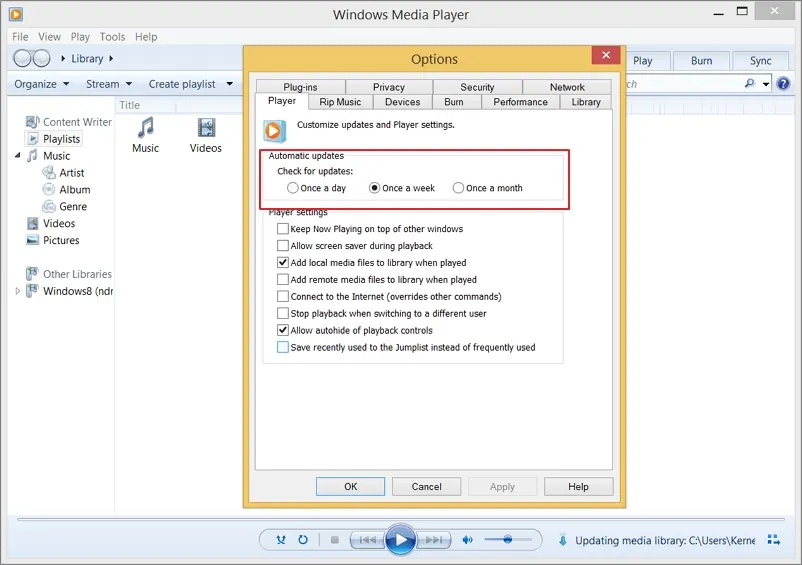Select Album under Music
Screen dimensions: 802x565
click(66, 189)
